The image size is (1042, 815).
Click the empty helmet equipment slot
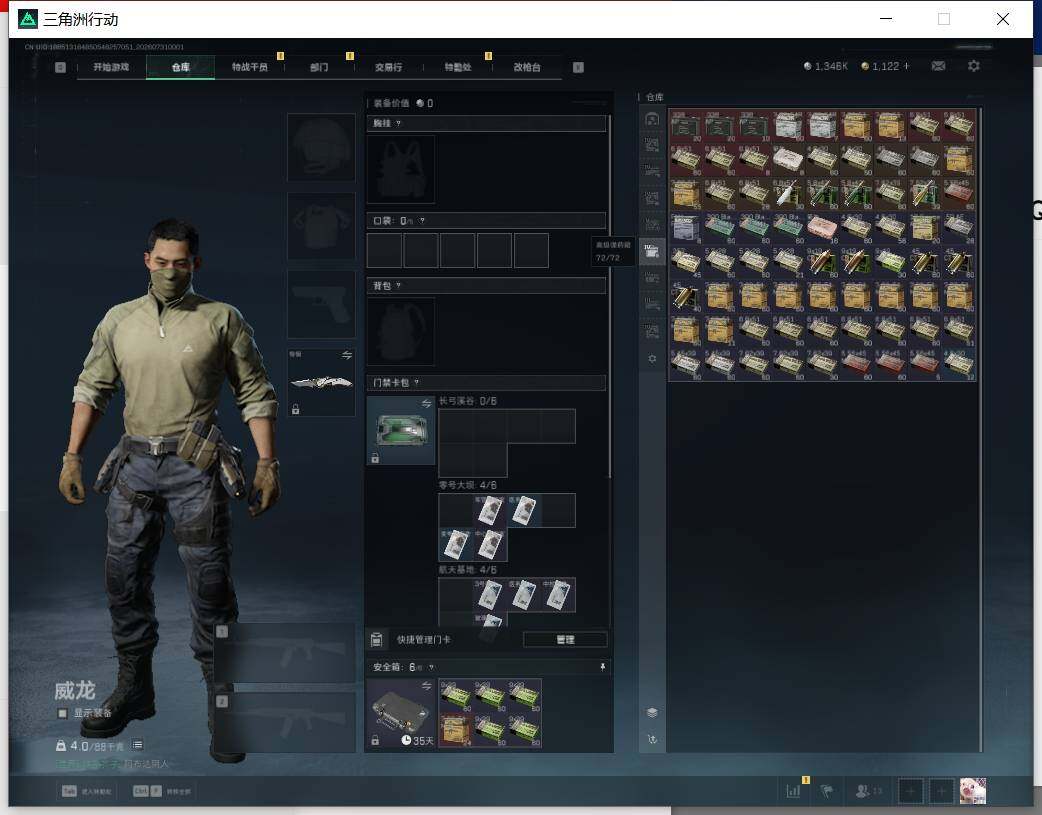(321, 147)
